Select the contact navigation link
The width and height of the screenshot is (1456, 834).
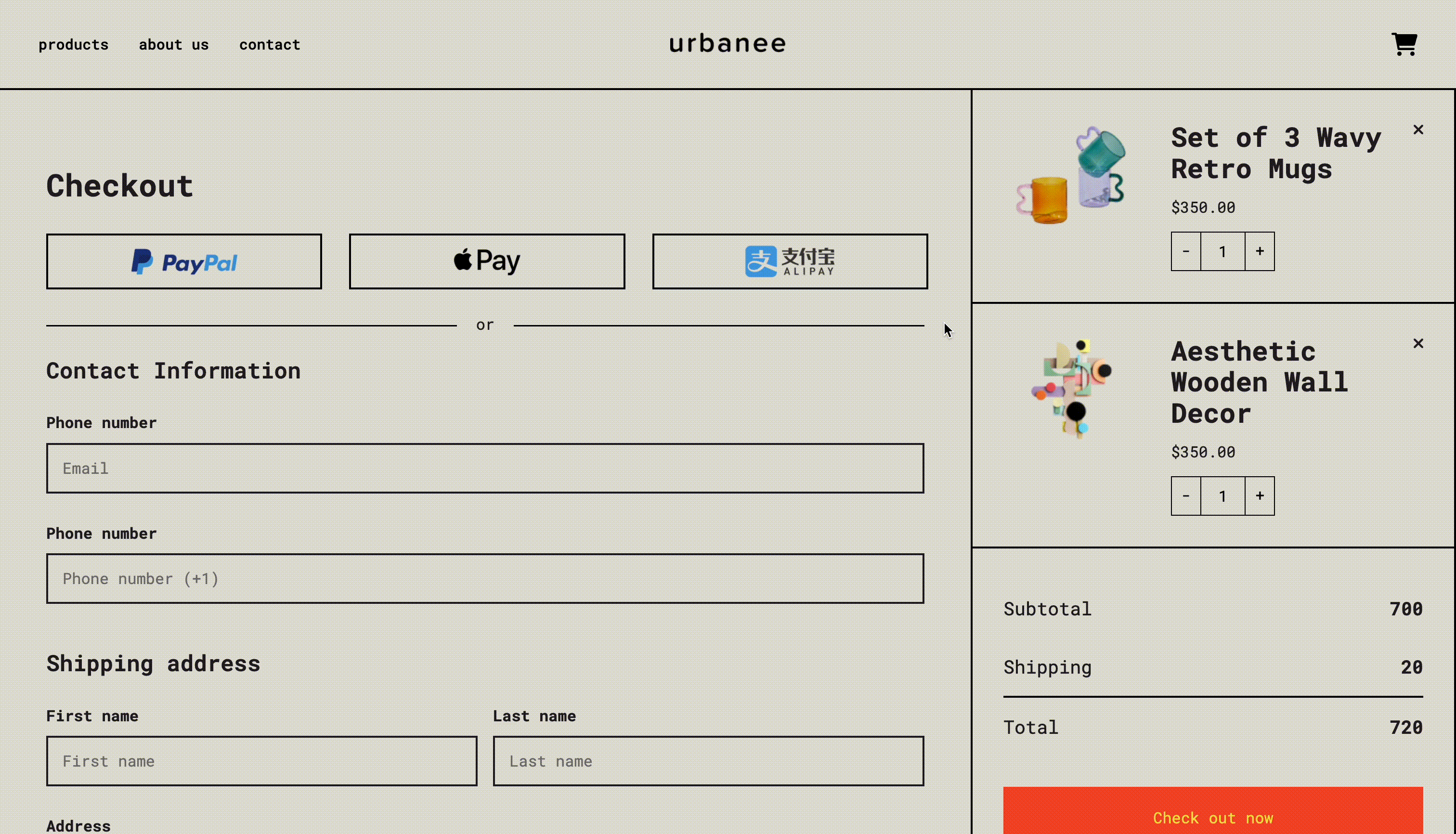270,44
